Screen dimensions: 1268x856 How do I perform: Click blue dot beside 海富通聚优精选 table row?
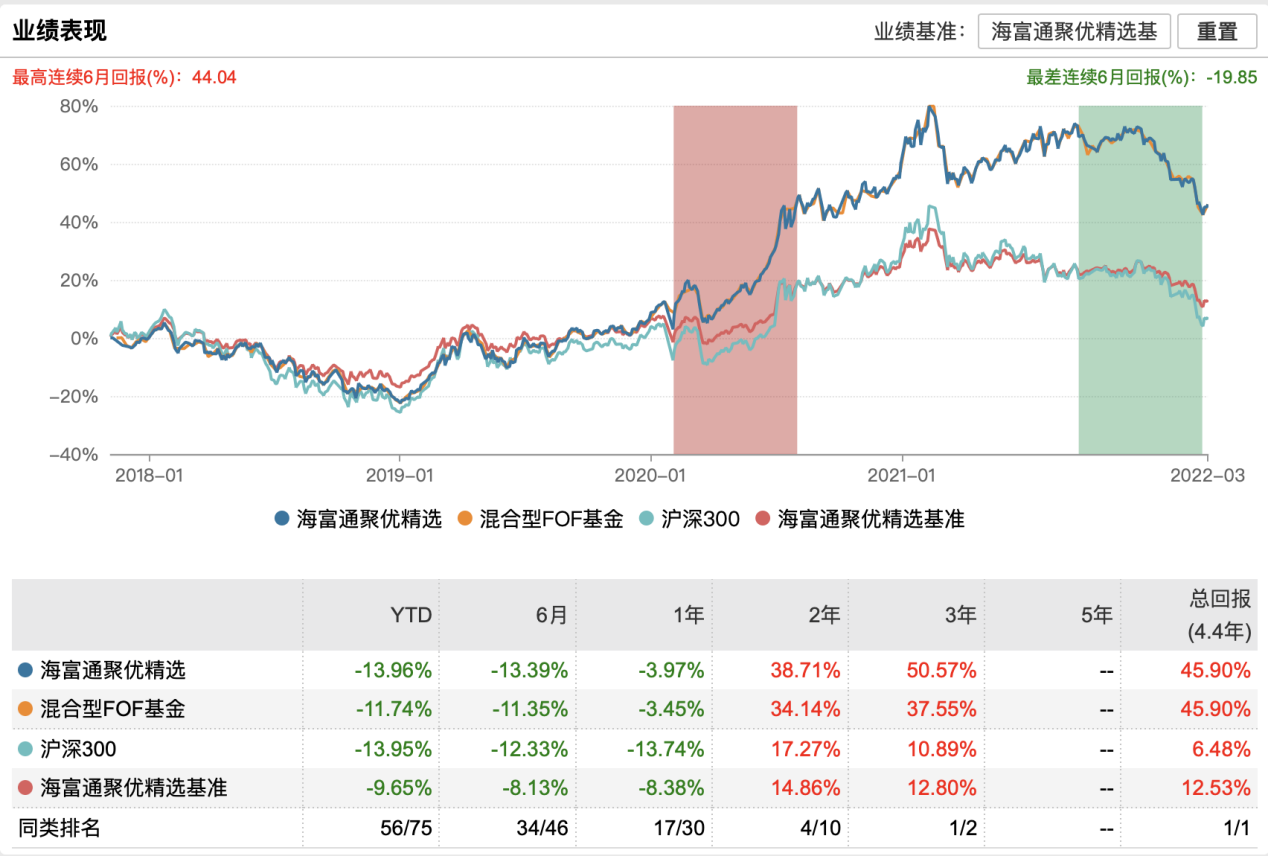coord(25,670)
